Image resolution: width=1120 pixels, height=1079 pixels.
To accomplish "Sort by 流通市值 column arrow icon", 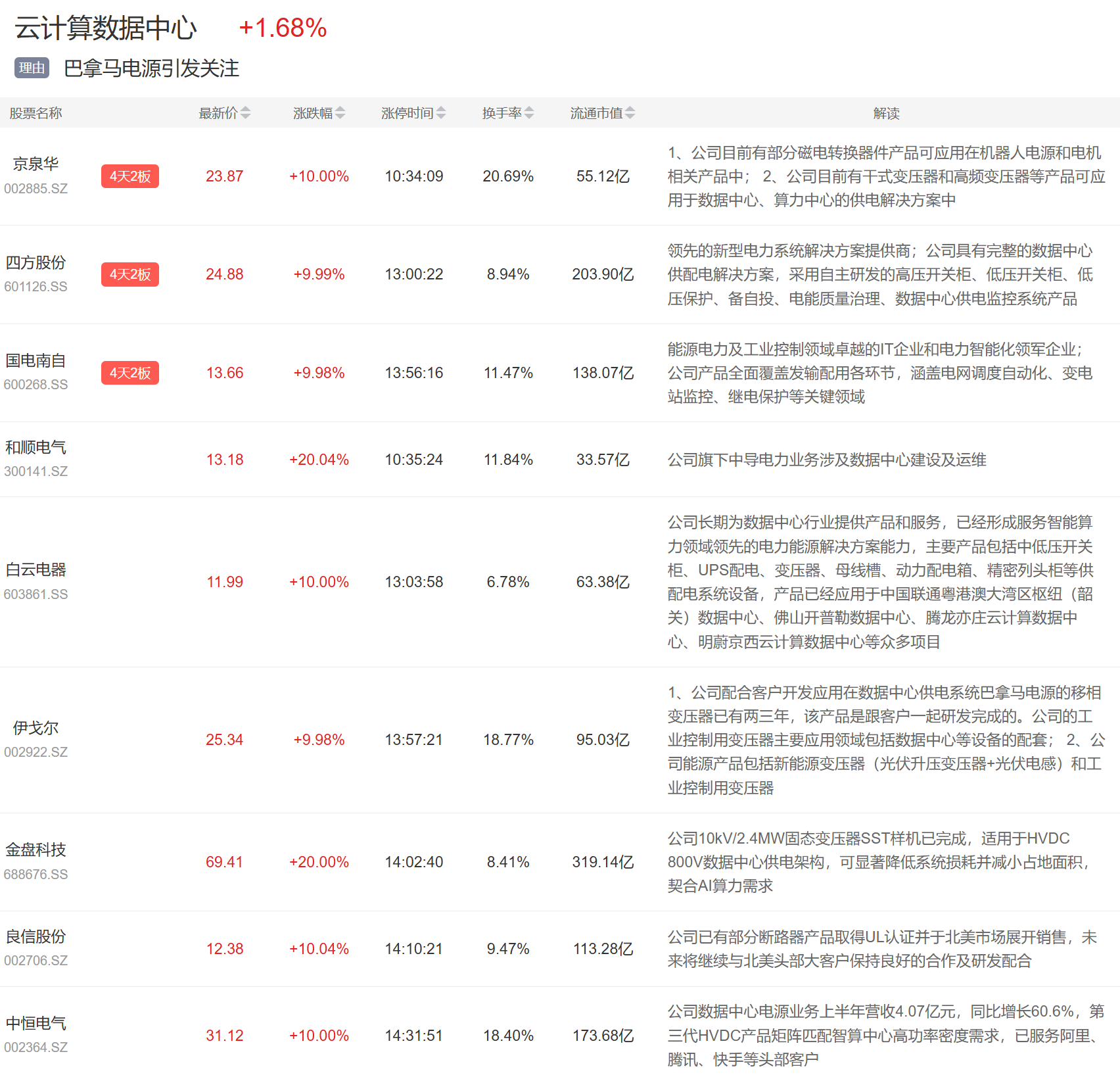I will (x=630, y=113).
